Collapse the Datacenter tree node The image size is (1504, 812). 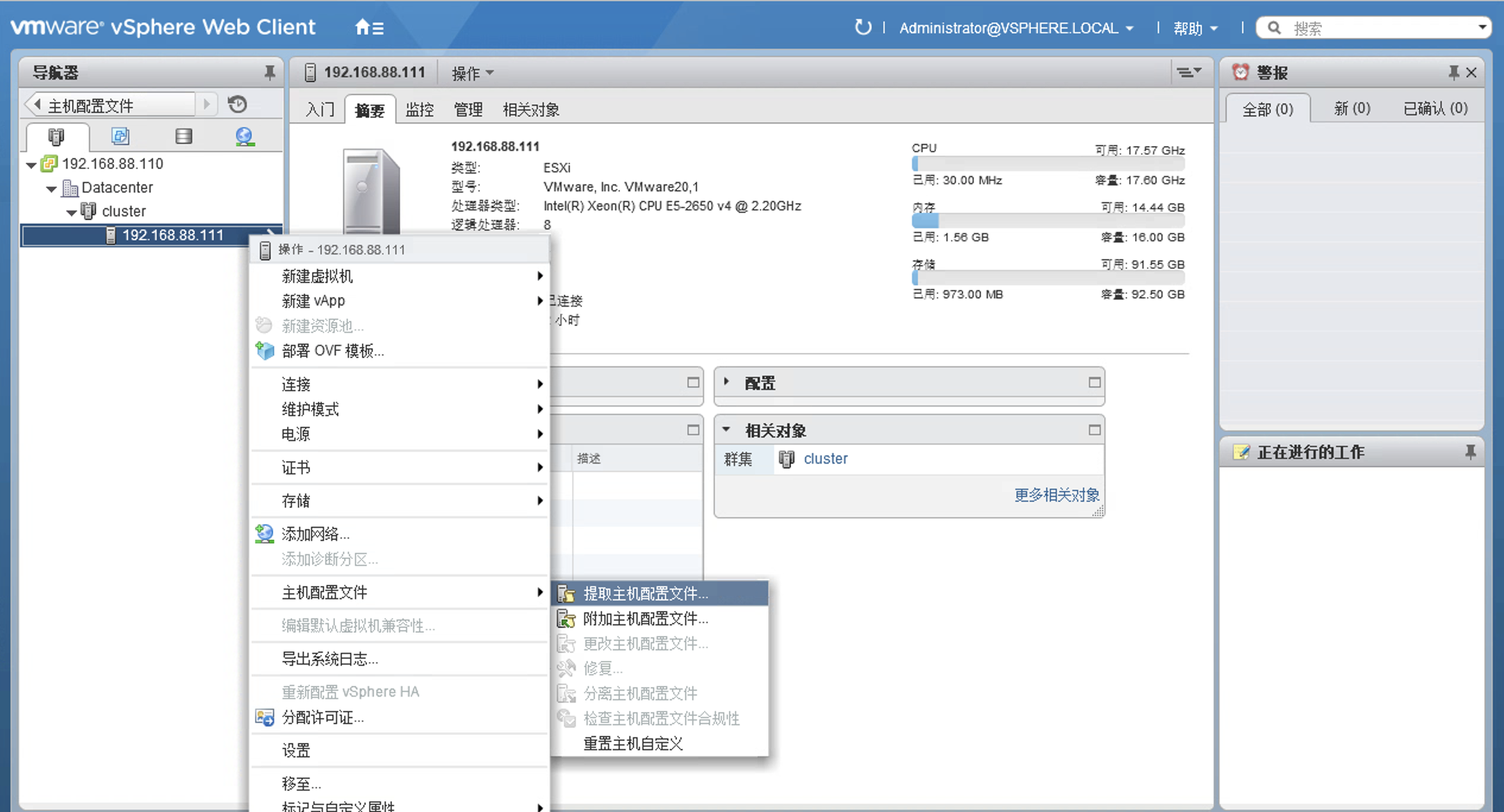[51, 189]
